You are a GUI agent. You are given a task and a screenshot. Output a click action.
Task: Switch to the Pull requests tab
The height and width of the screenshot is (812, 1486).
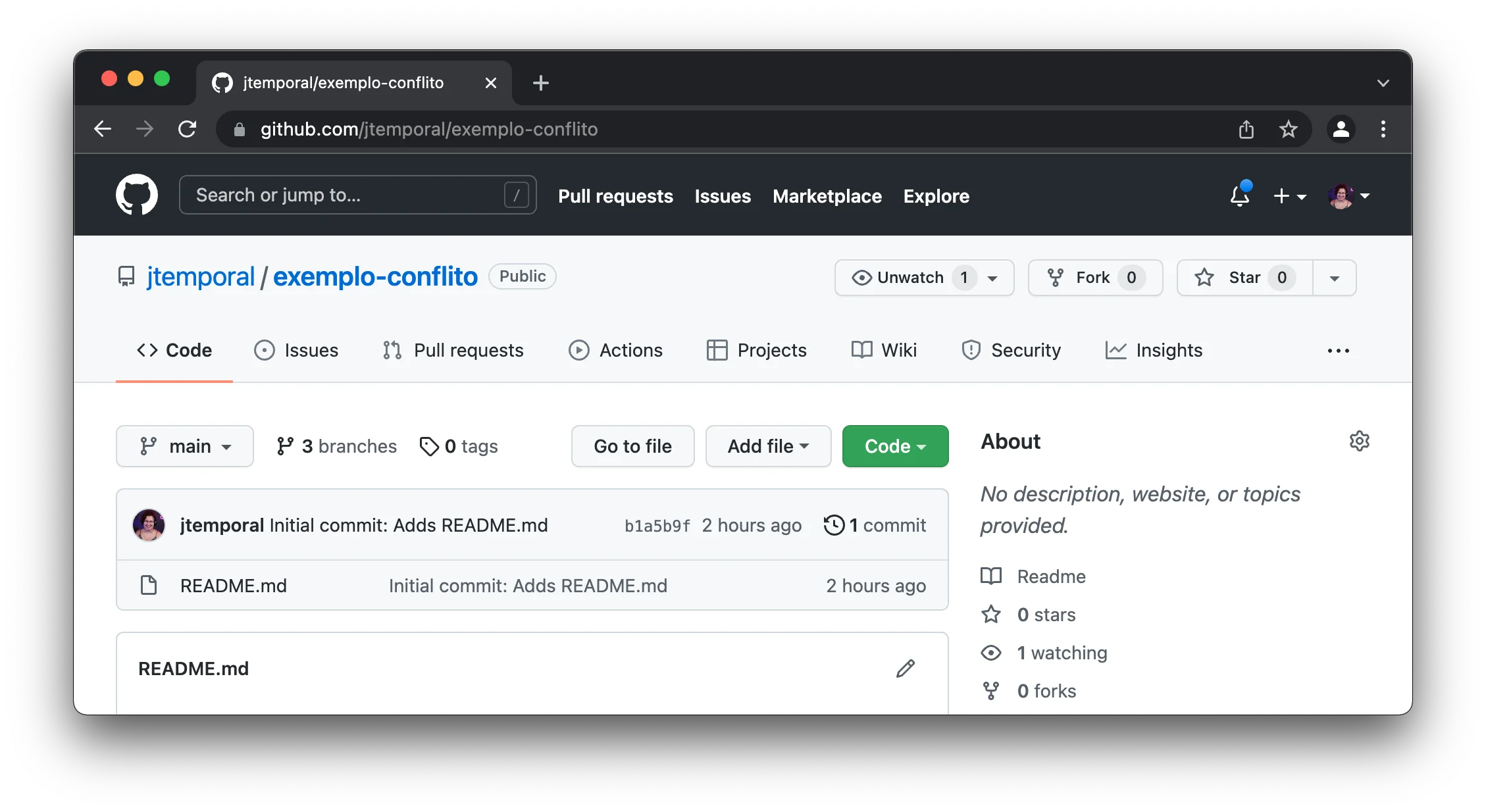click(453, 349)
